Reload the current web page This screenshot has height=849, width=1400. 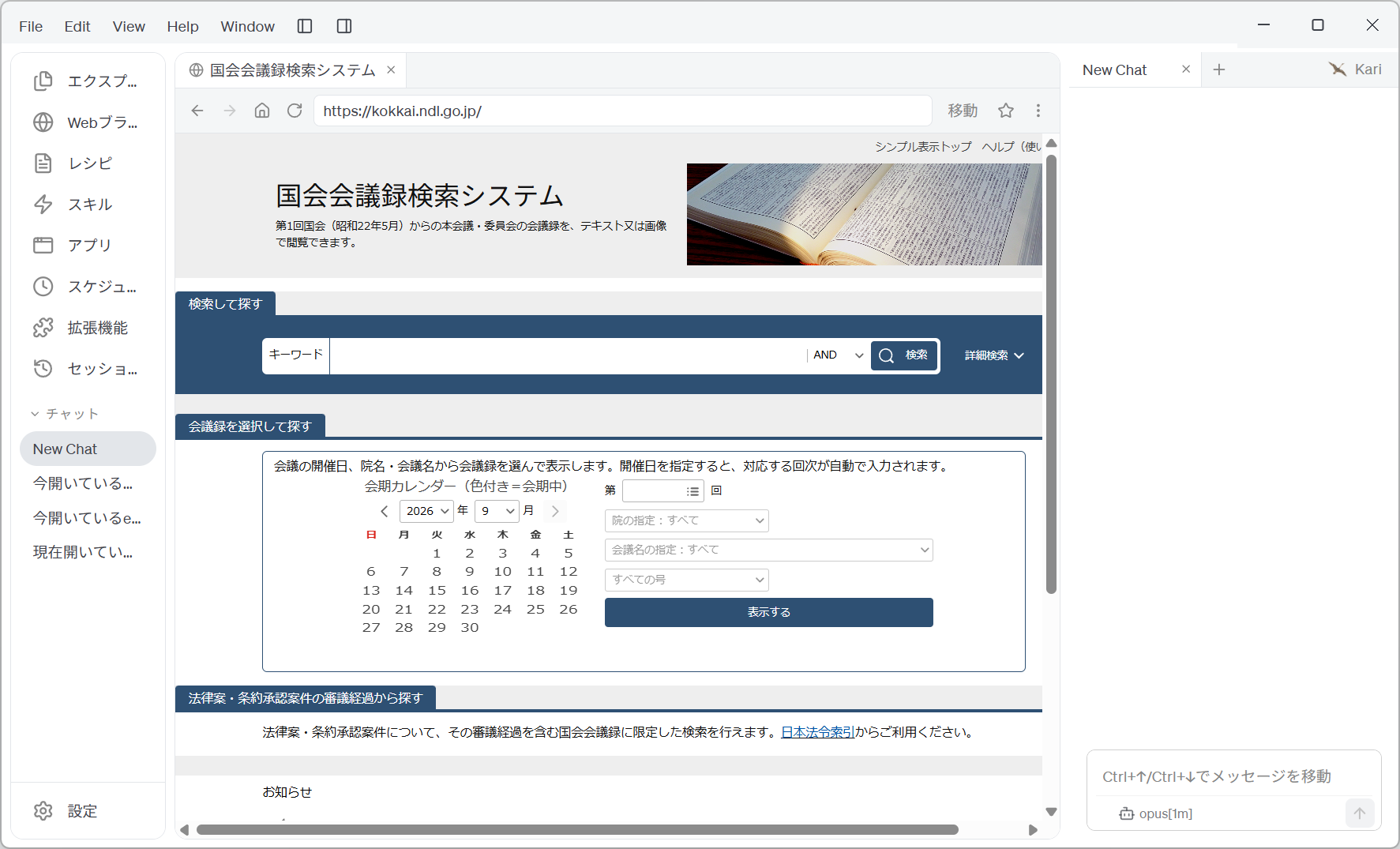(x=295, y=111)
